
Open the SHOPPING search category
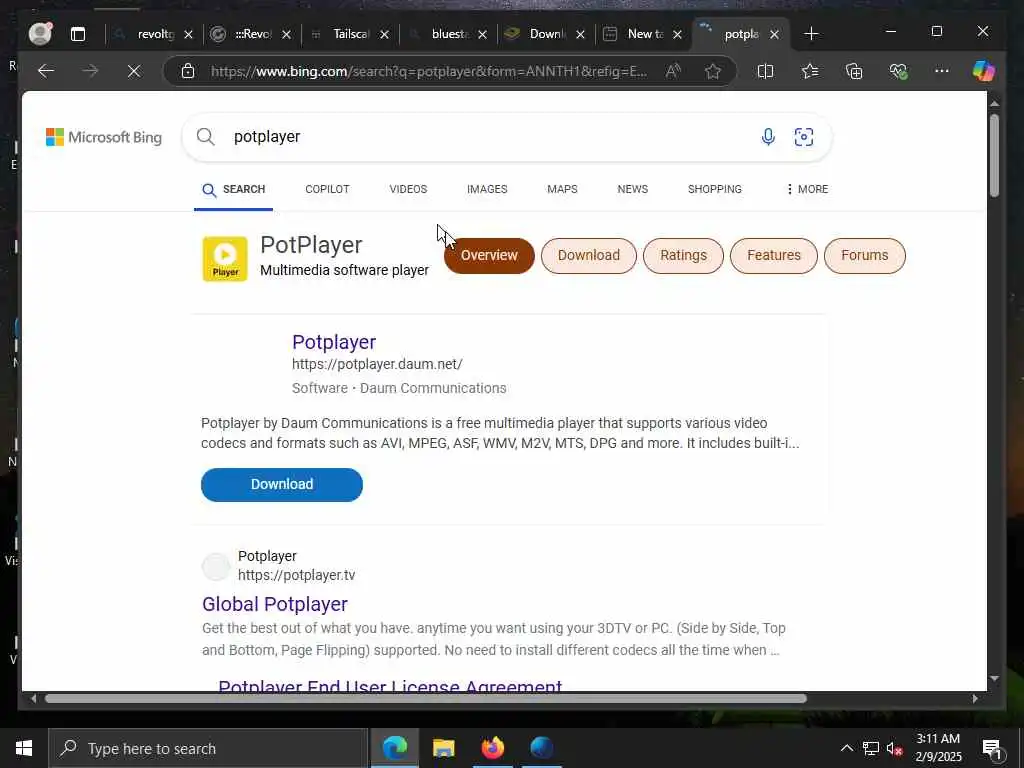(x=714, y=189)
